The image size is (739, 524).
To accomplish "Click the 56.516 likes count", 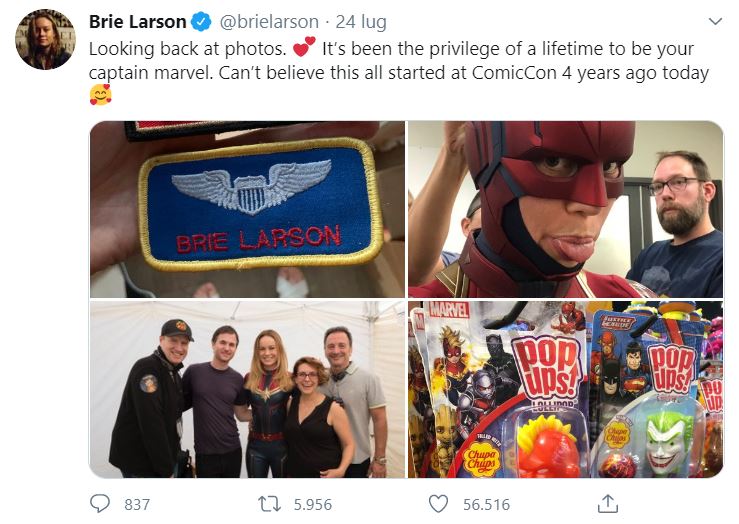I will [x=486, y=505].
